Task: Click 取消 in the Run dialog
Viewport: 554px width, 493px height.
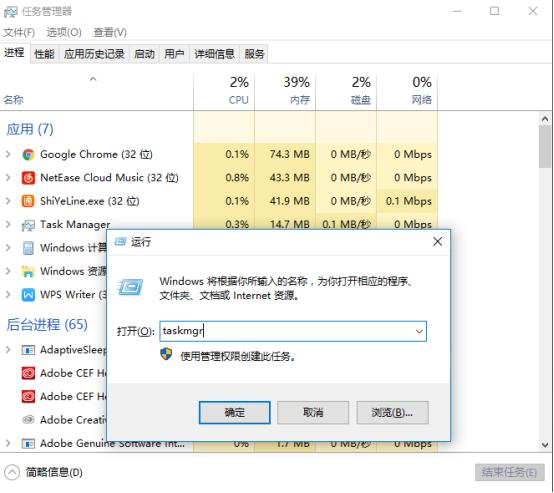Action: point(313,412)
